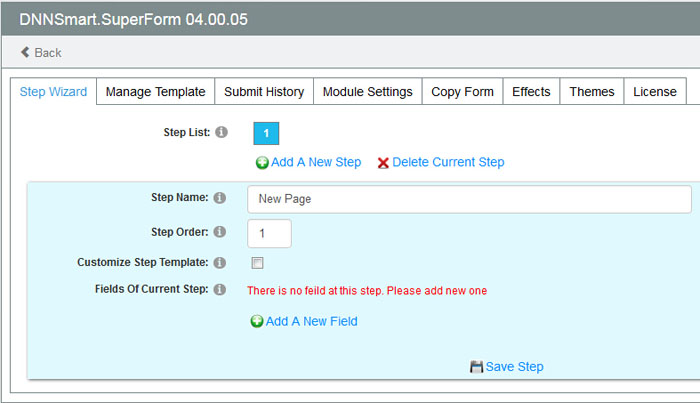
Task: Click Delete Current Step link
Action: 448,162
